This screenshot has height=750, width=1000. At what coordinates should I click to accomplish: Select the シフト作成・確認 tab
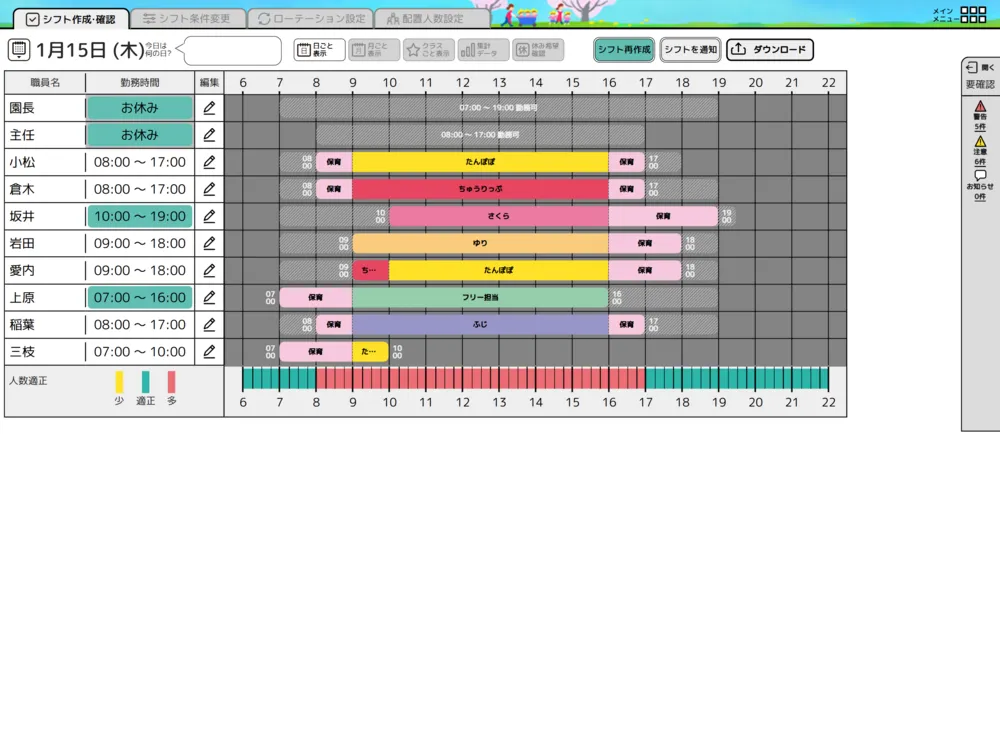point(71,19)
